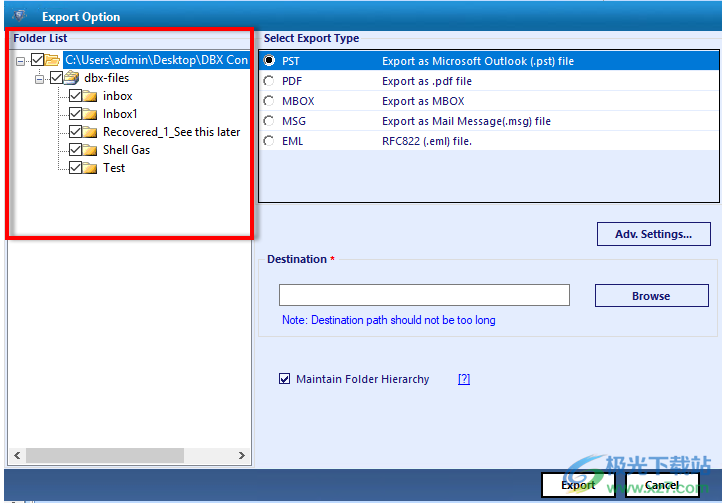Select the C:\Users\admin\Desktop\DBX path label
722x504 pixels.
click(x=156, y=60)
